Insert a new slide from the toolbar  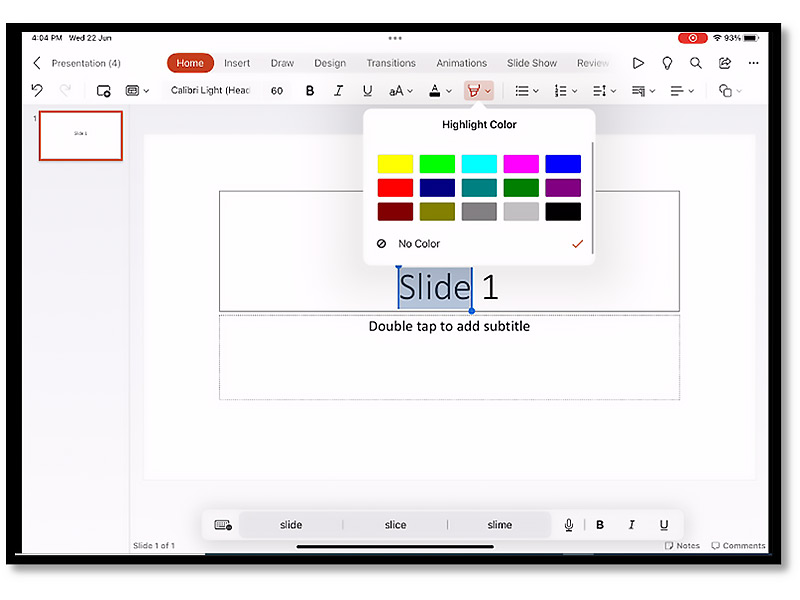tap(104, 91)
